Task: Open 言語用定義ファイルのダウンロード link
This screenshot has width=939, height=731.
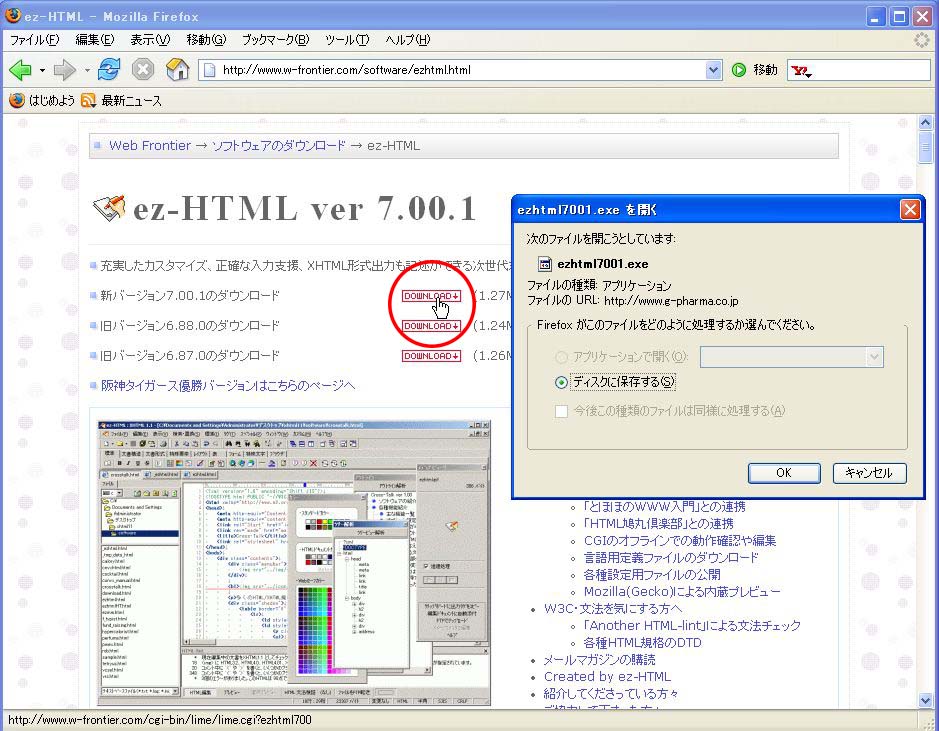Action: pos(671,557)
